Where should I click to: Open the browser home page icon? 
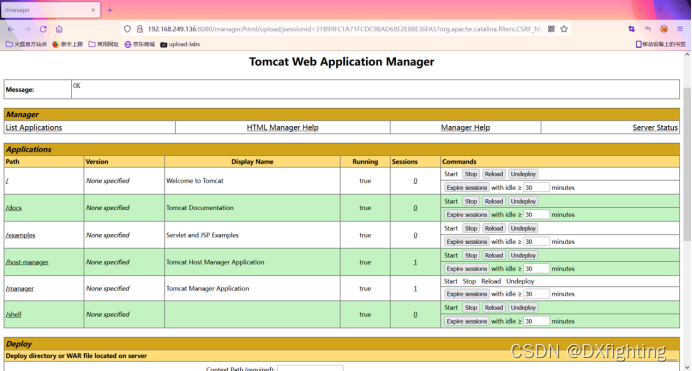pyautogui.click(x=59, y=29)
